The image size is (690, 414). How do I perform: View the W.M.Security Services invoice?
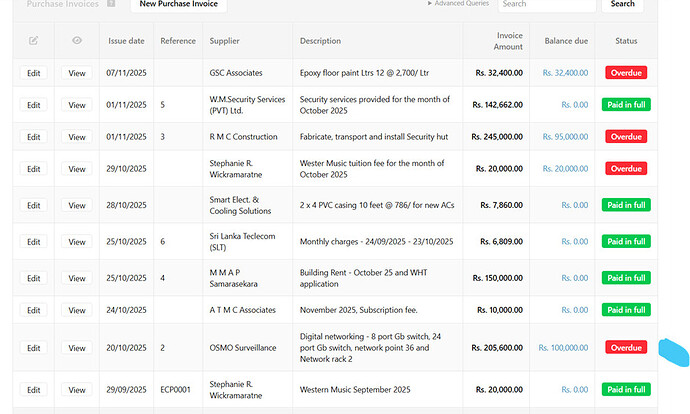(77, 105)
